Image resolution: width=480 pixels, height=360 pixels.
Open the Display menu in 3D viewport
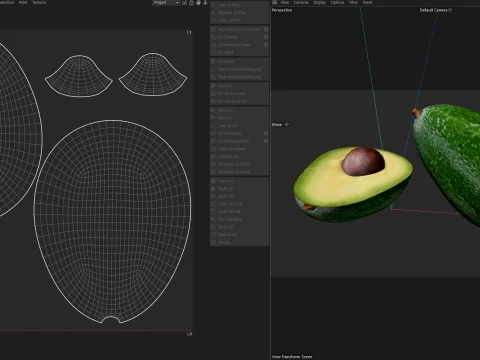(319, 2)
